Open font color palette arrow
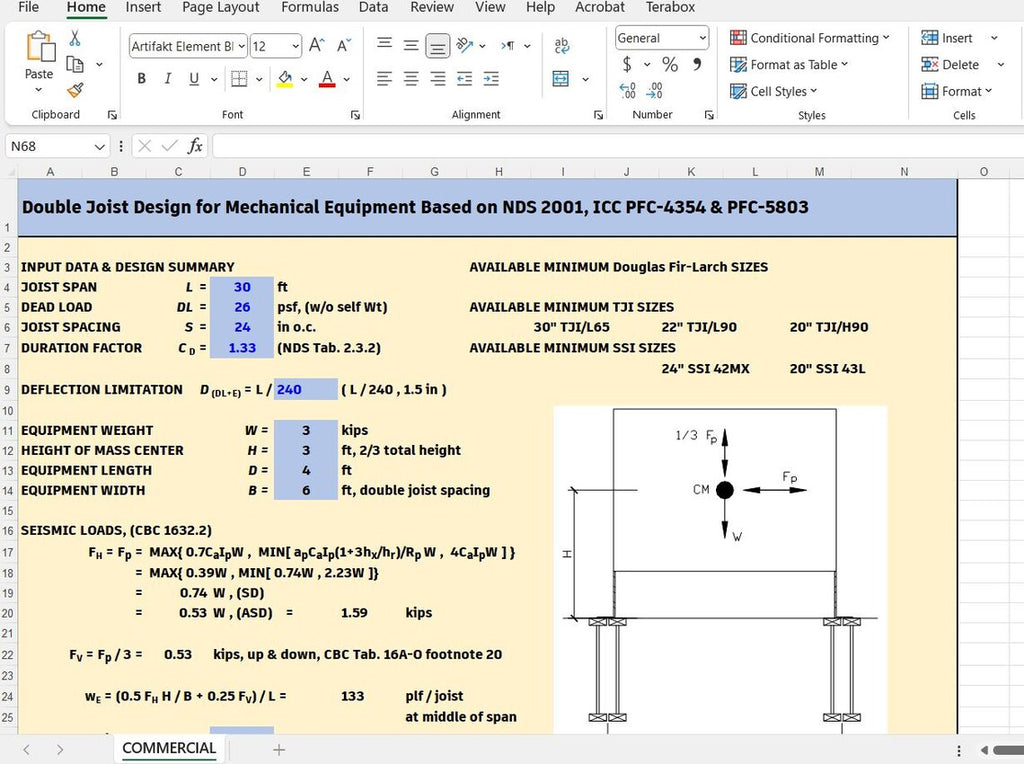 (347, 80)
